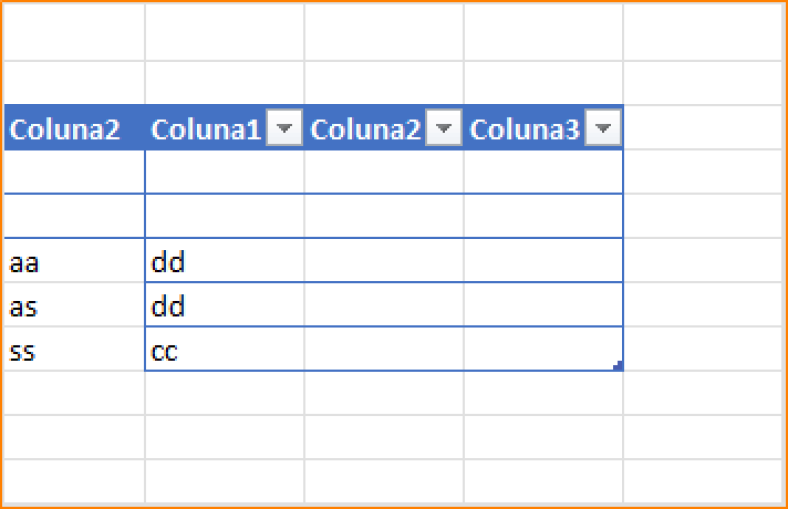Image resolution: width=788 pixels, height=509 pixels.
Task: Select the cell containing aa
Action: pos(74,260)
